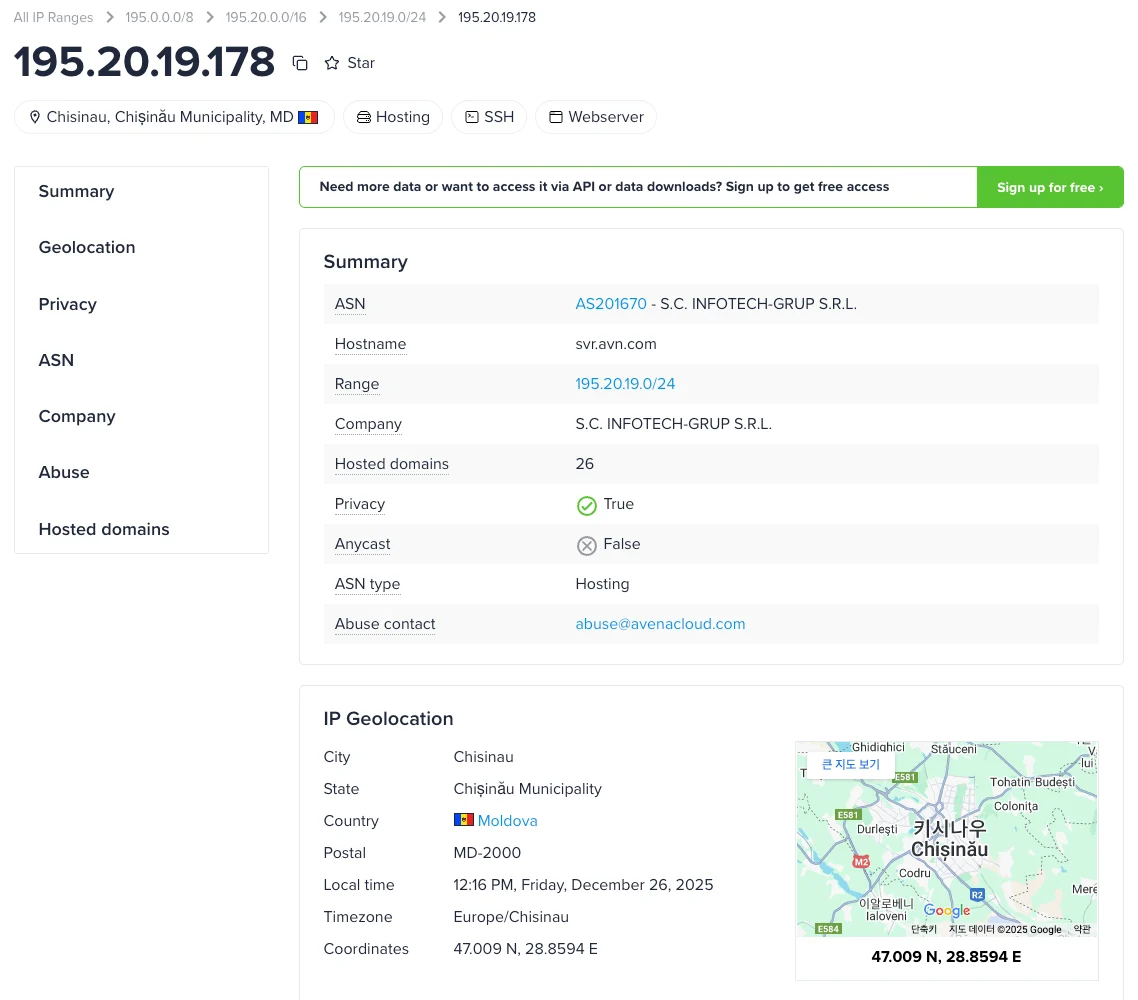Image resolution: width=1138 pixels, height=1000 pixels.
Task: Go to Hosted domains in sidebar
Action: click(x=104, y=529)
